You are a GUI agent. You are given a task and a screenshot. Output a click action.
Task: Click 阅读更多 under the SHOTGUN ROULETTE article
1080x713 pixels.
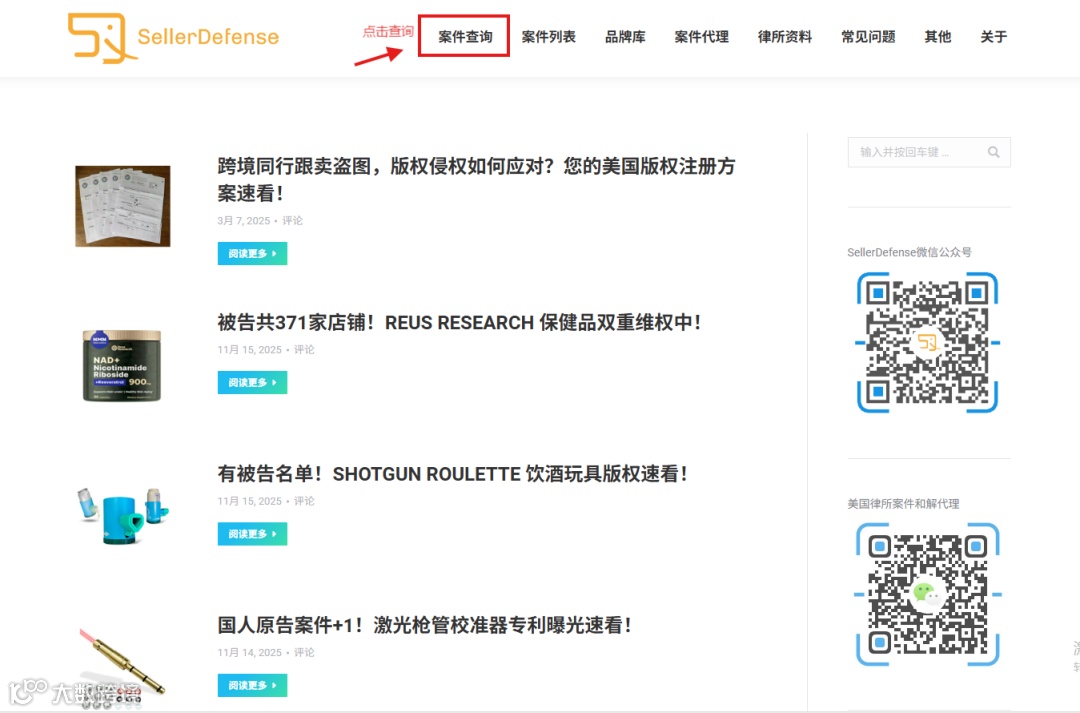252,534
